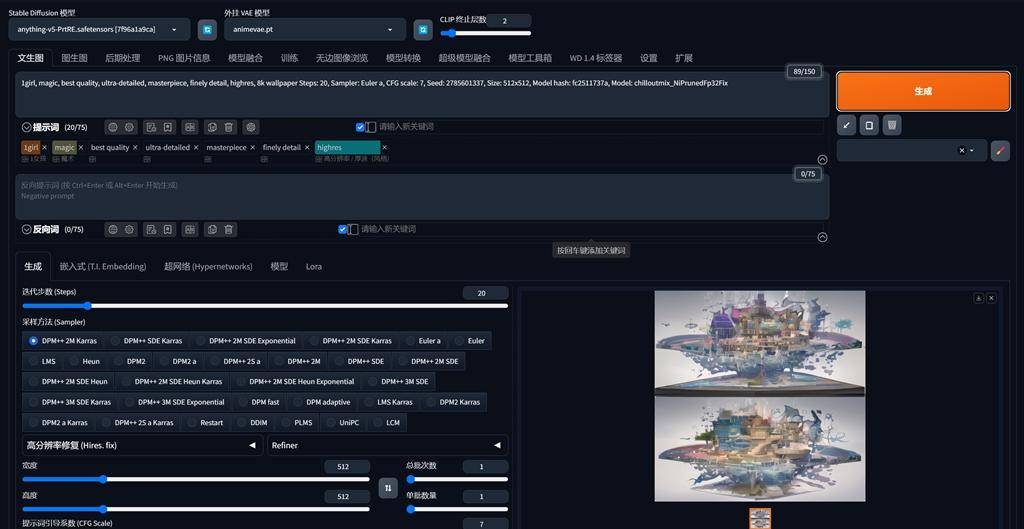1024x529 pixels.
Task: Switch to the 图生图 tab
Action: coord(74,58)
